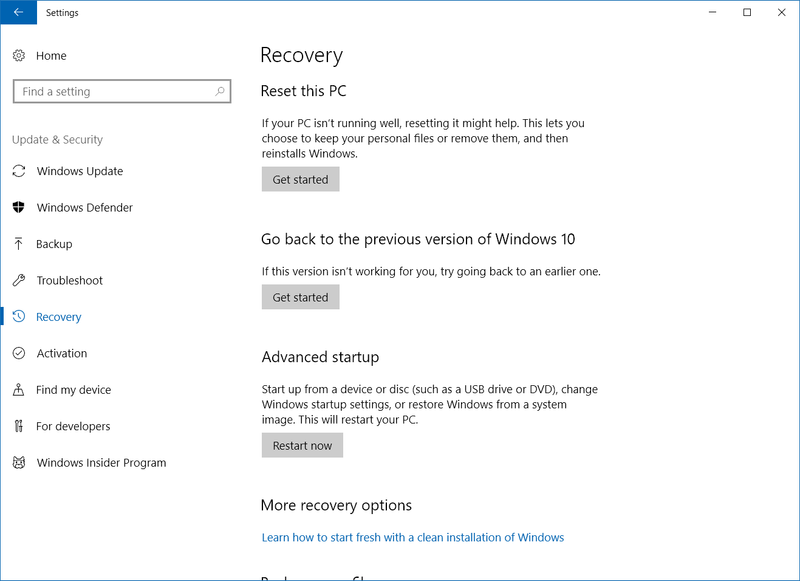Click the Troubleshoot wrench icon
The height and width of the screenshot is (581, 800).
[x=19, y=280]
